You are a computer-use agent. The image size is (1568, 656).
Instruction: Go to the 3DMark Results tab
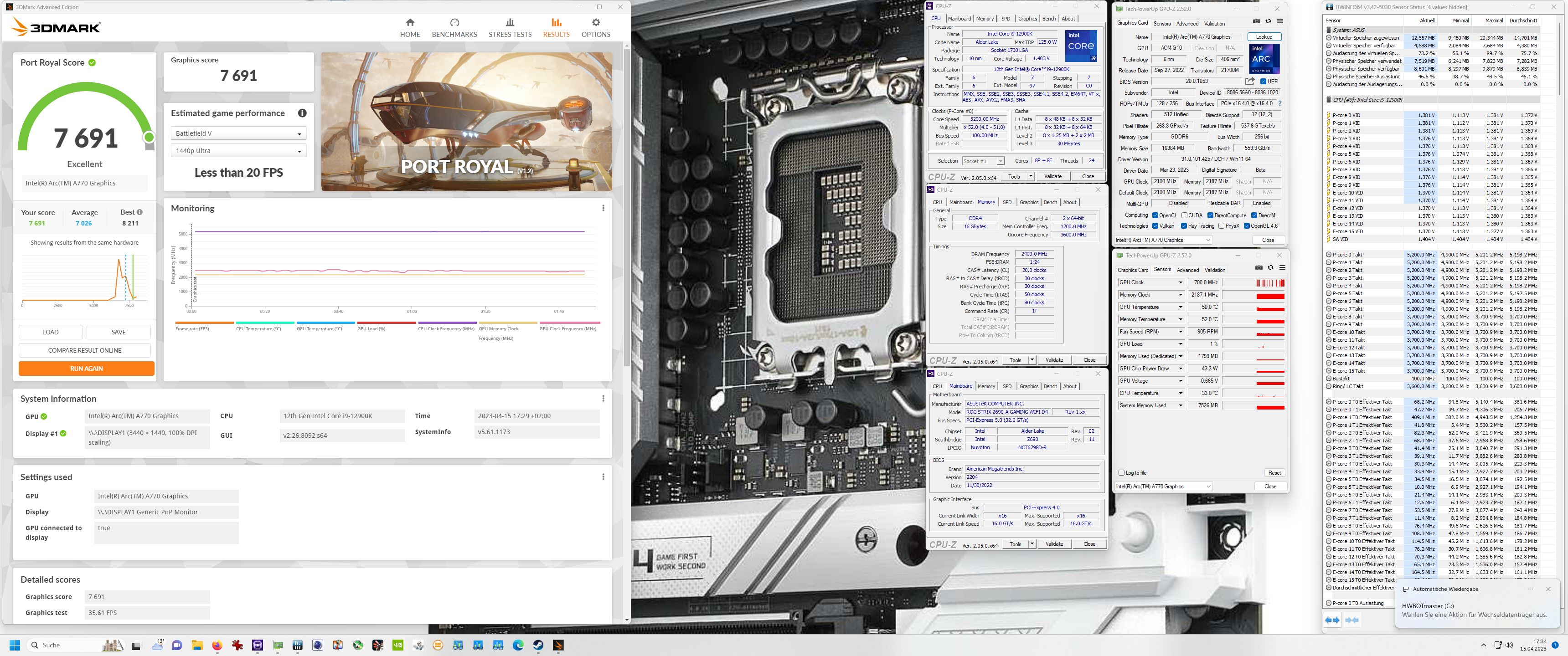point(556,28)
